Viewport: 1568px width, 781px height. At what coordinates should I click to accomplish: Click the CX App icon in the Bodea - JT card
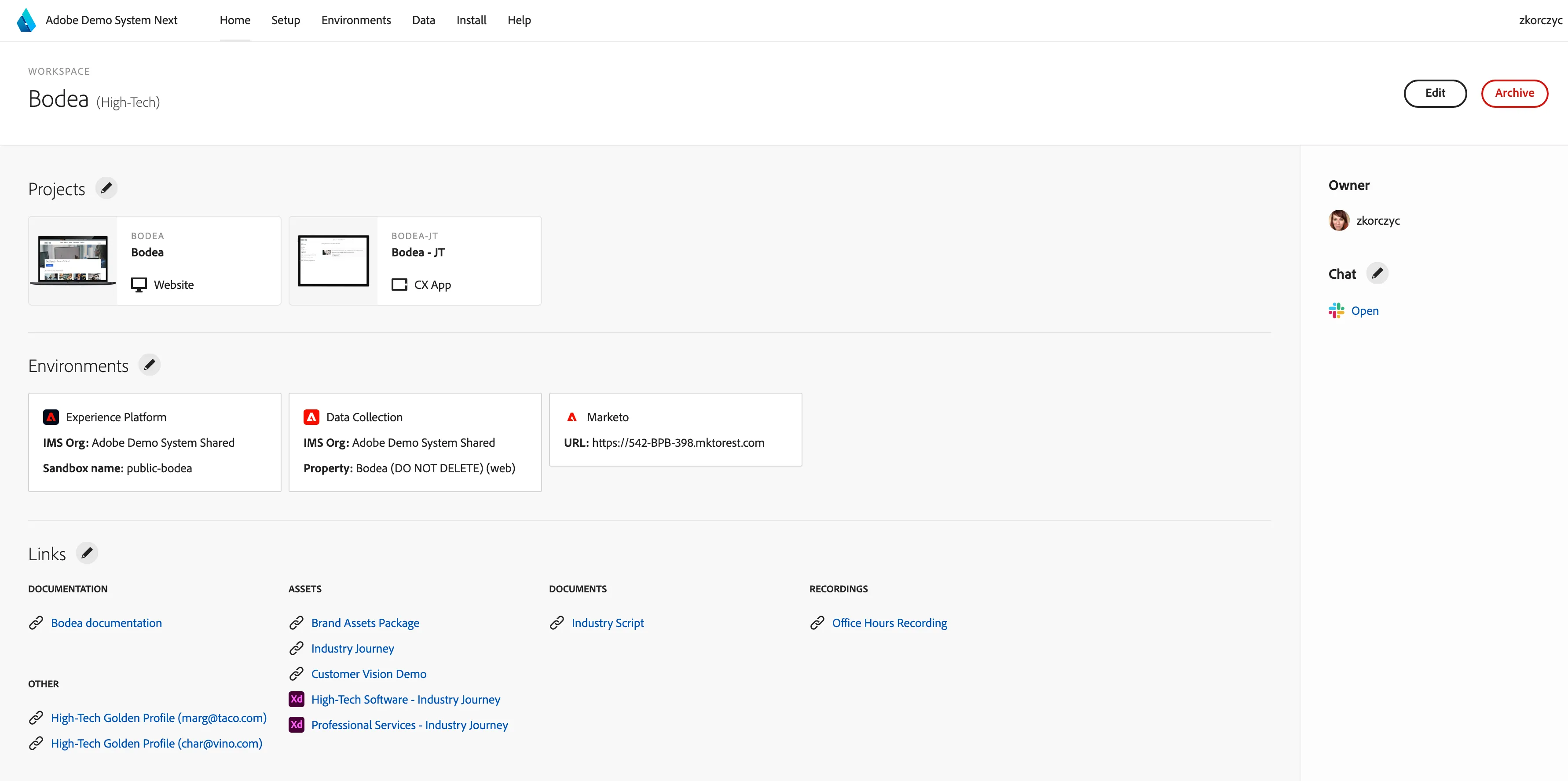(x=399, y=285)
